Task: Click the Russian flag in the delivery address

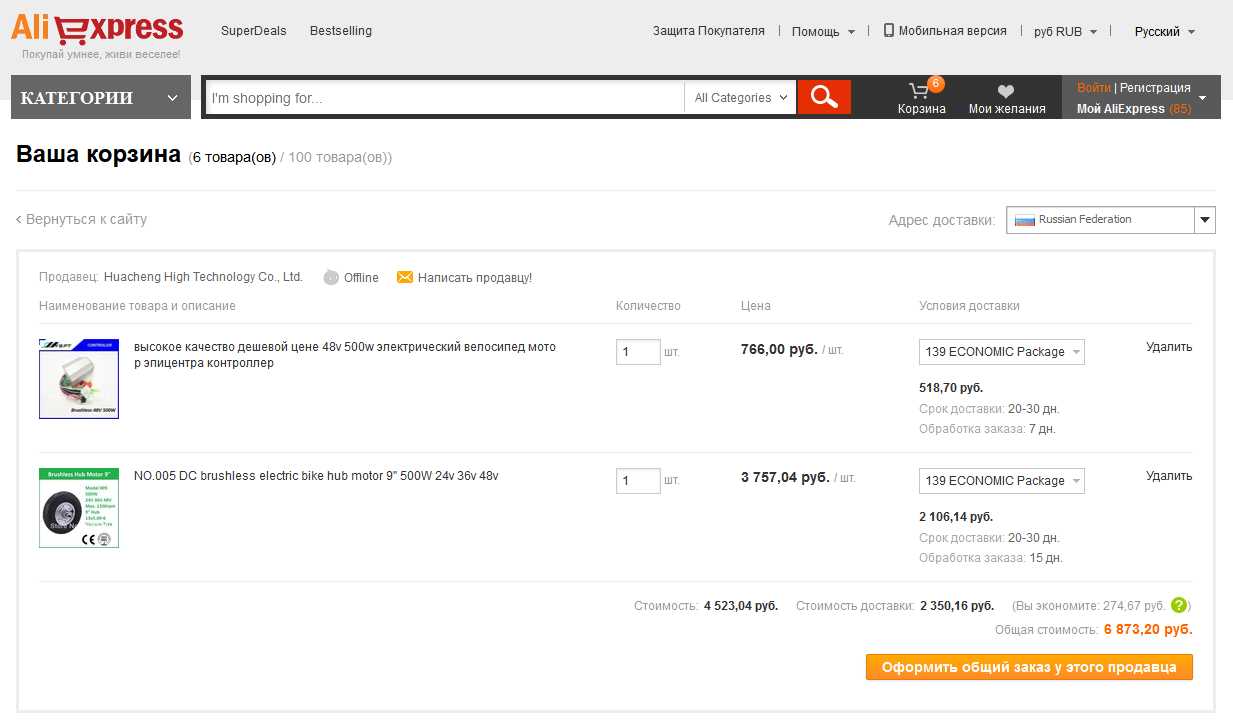Action: (x=1024, y=220)
